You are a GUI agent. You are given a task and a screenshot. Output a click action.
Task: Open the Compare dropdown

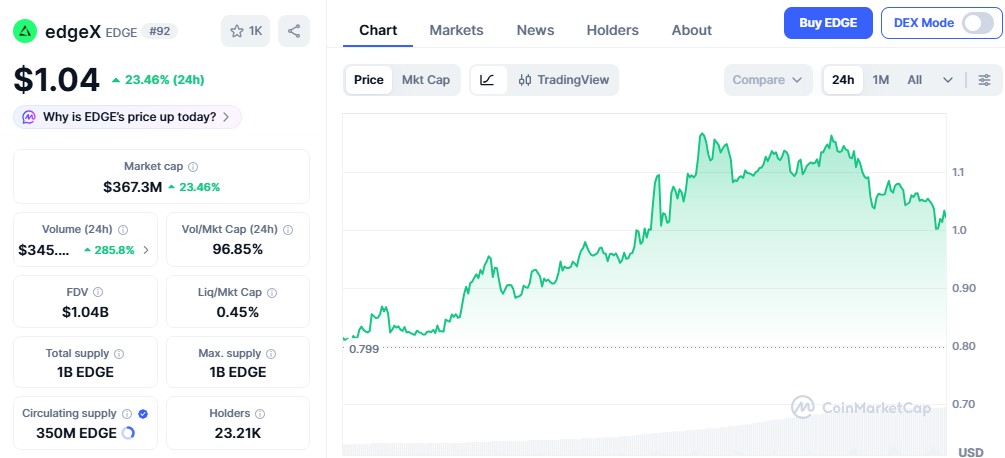click(x=767, y=80)
